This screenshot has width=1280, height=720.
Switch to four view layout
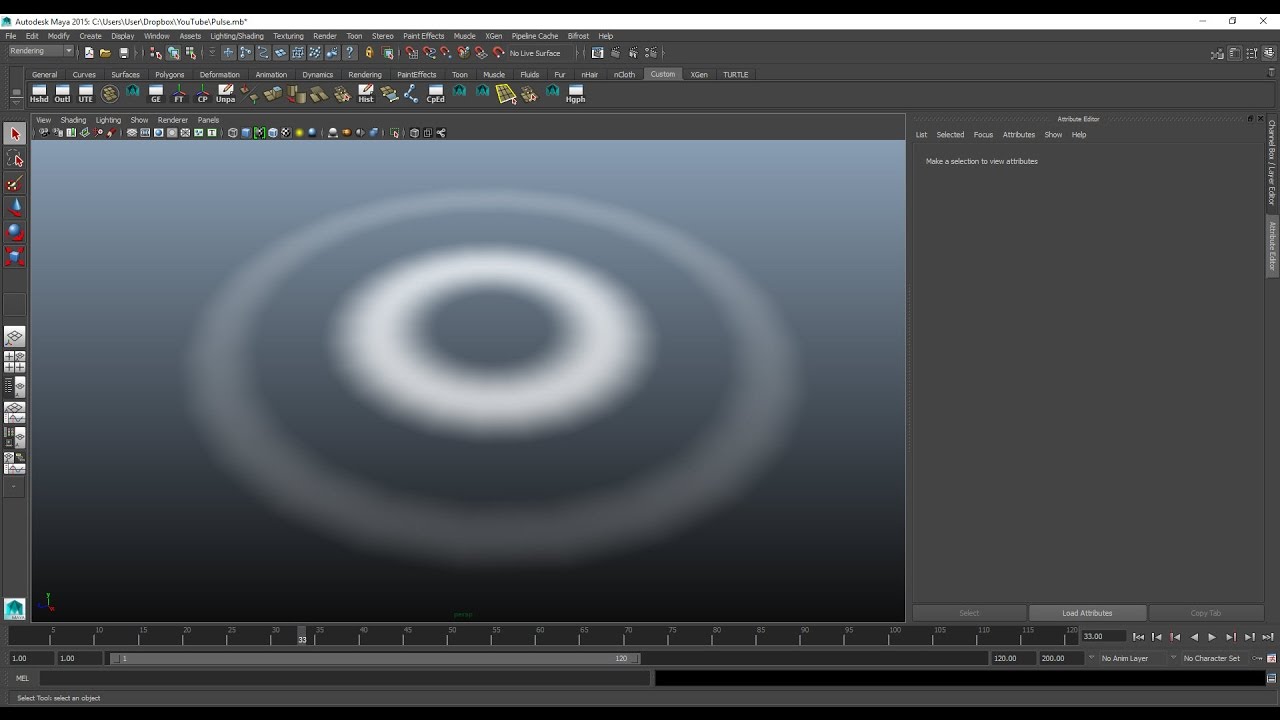point(15,362)
